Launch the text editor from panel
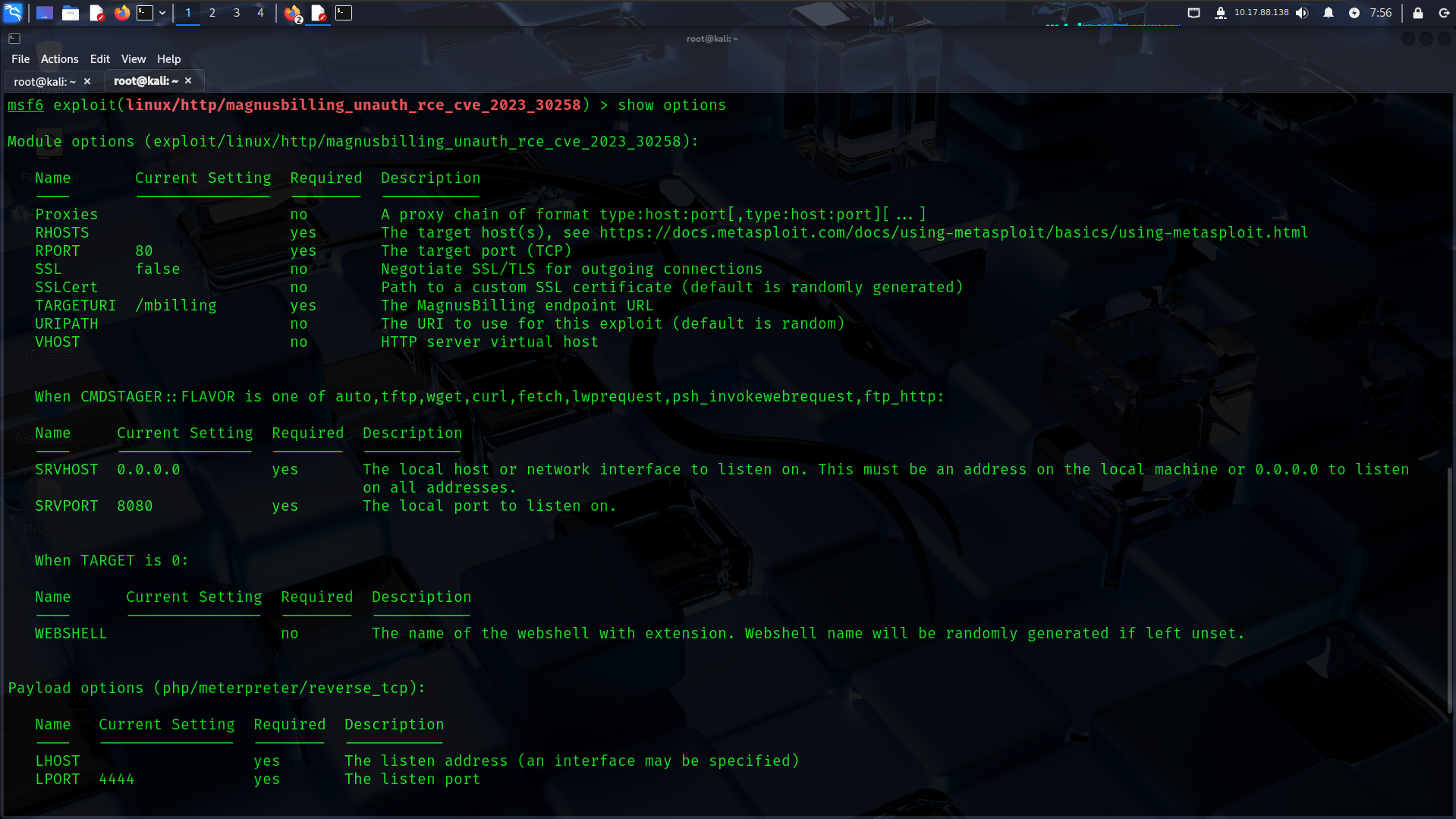 (x=96, y=13)
